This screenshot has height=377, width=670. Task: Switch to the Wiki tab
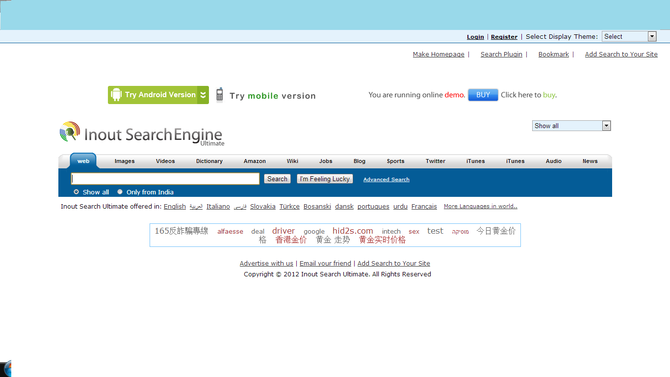pyautogui.click(x=292, y=161)
